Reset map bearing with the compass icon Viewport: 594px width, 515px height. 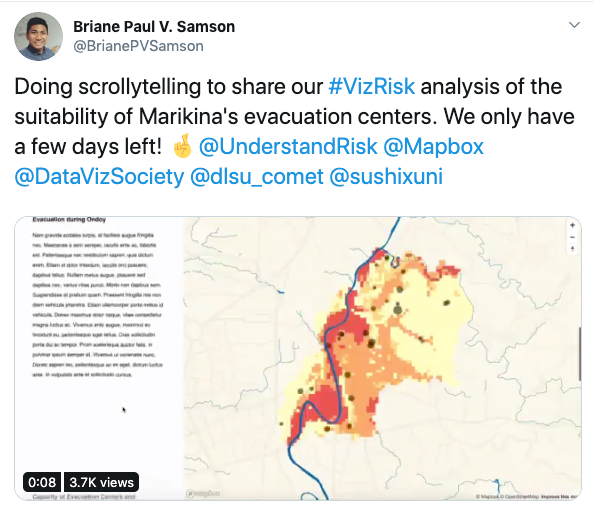click(x=572, y=249)
